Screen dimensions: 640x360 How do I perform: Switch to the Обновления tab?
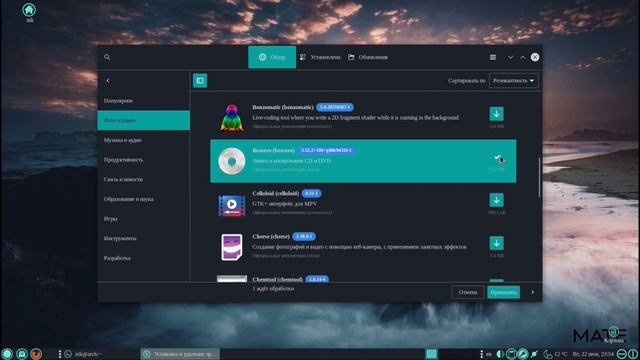pyautogui.click(x=368, y=57)
